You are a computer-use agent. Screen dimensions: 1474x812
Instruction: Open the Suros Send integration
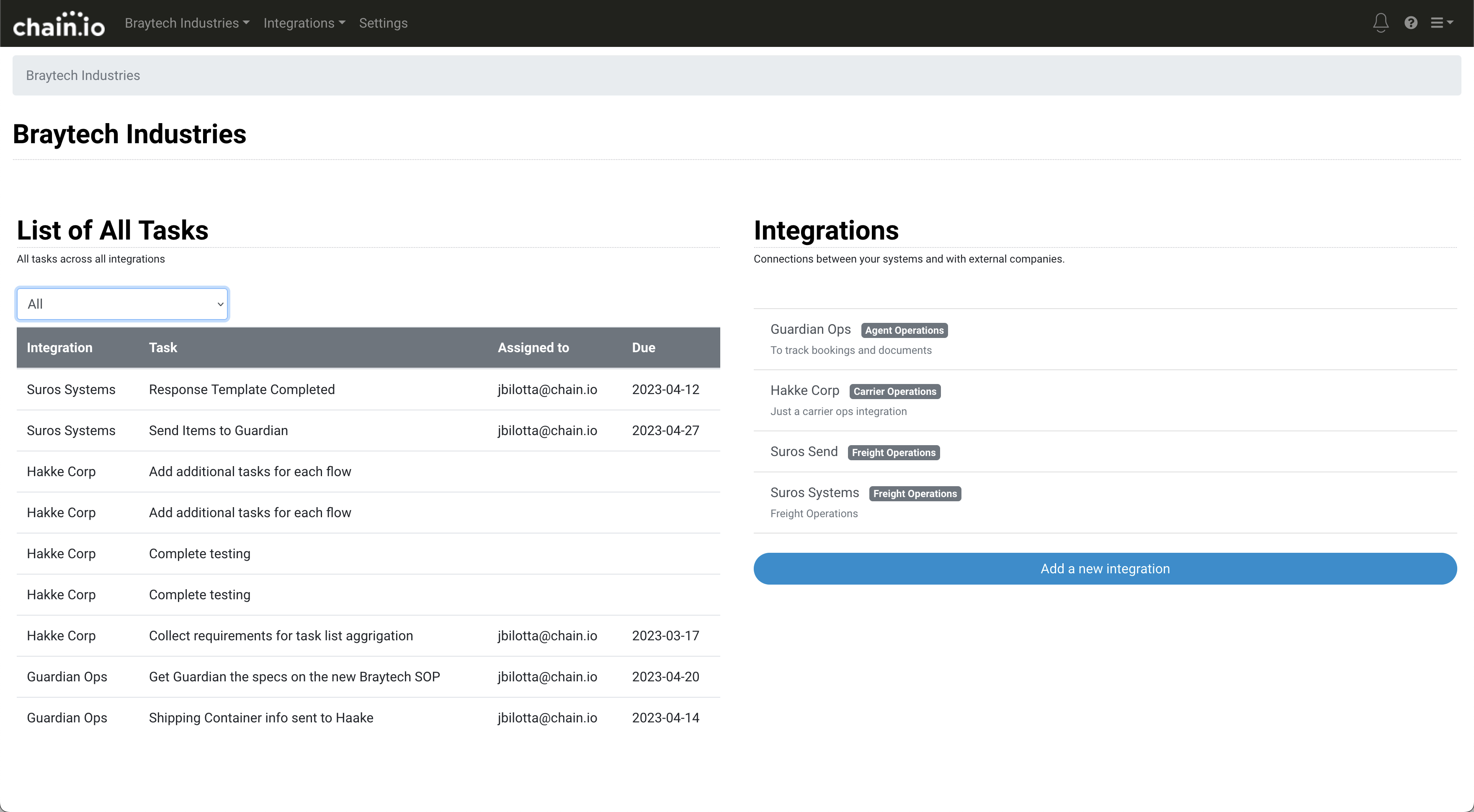pyautogui.click(x=804, y=451)
